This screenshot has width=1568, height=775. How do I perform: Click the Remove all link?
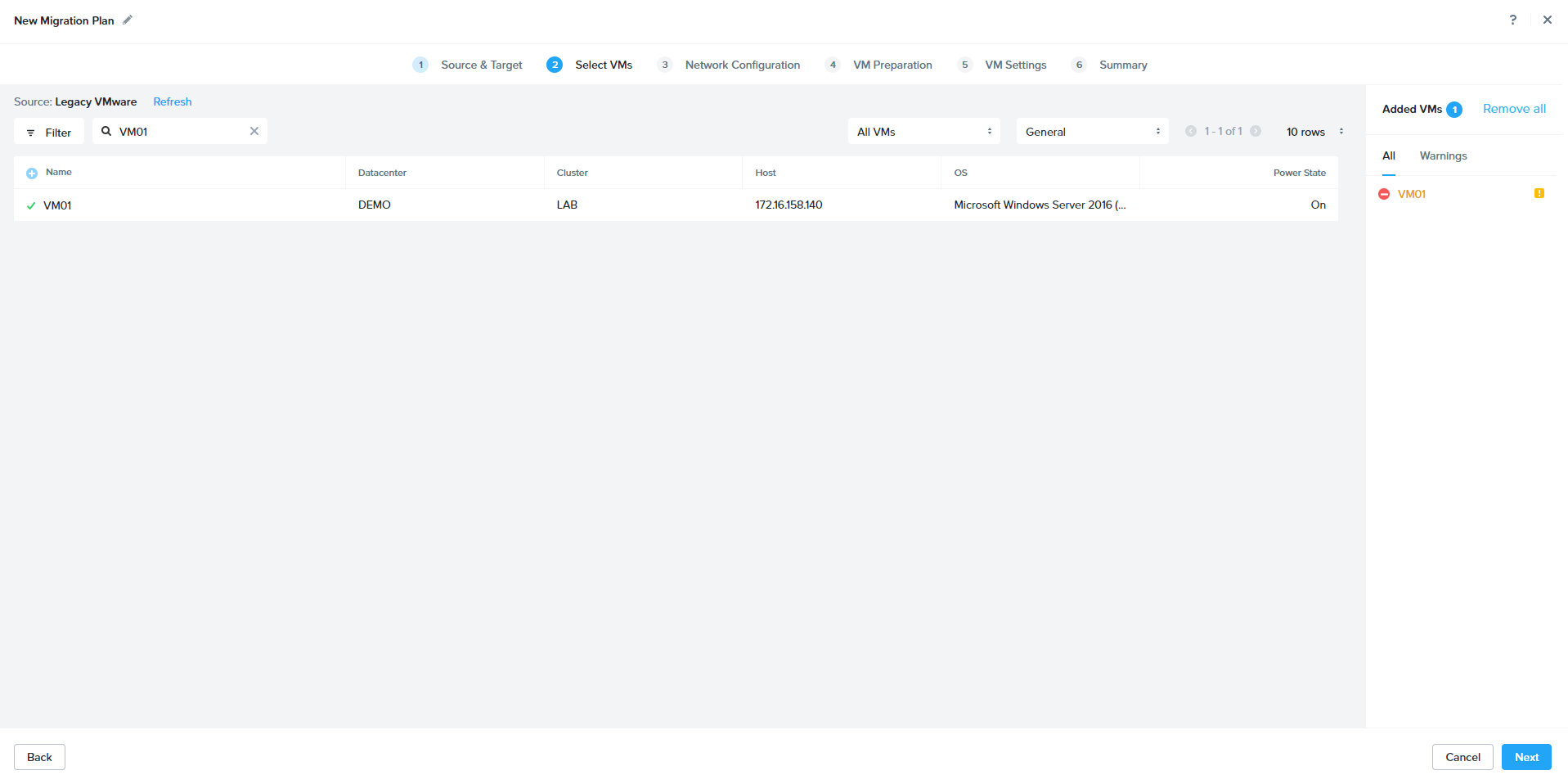pos(1514,109)
